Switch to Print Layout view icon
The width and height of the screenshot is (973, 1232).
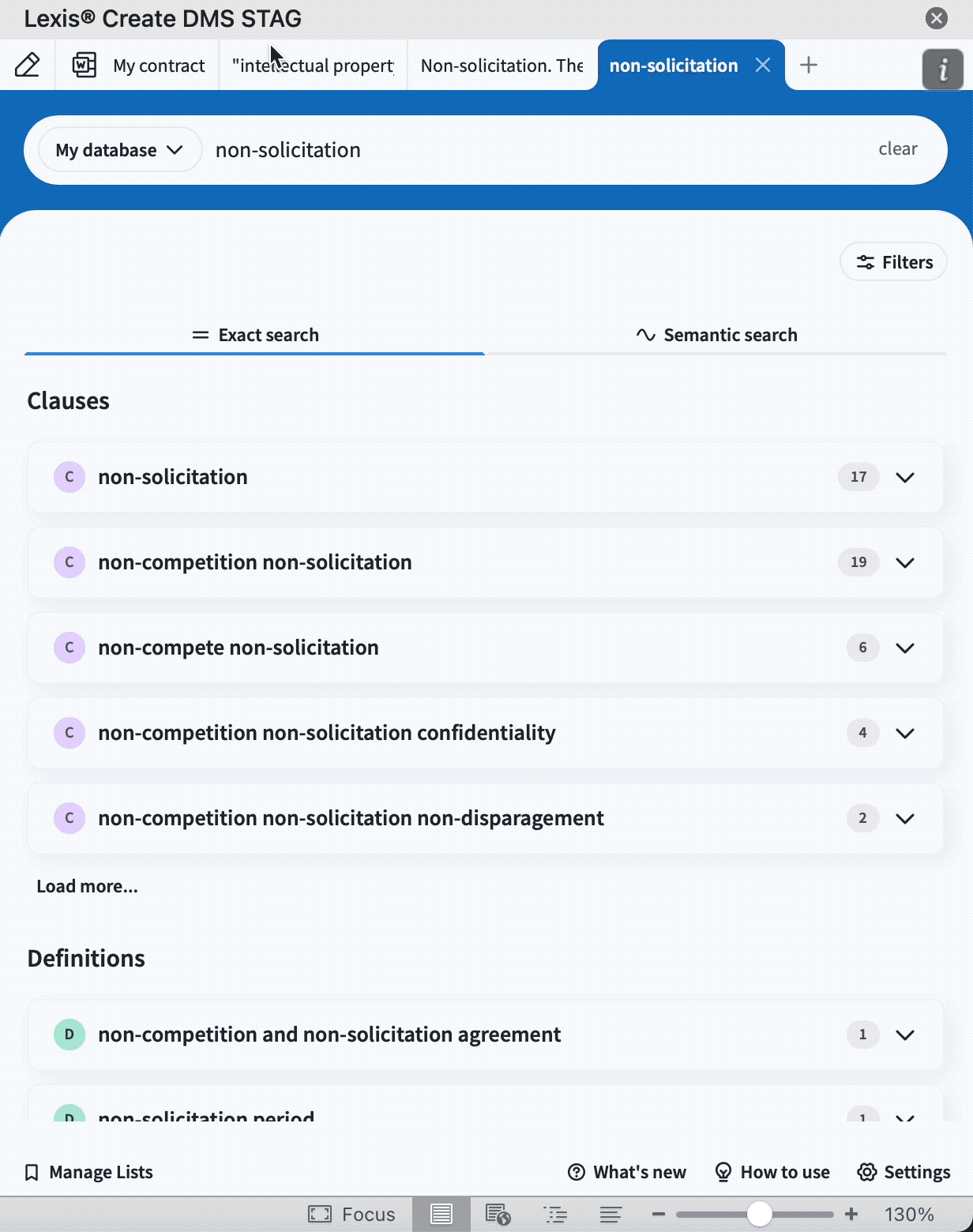pos(441,1214)
